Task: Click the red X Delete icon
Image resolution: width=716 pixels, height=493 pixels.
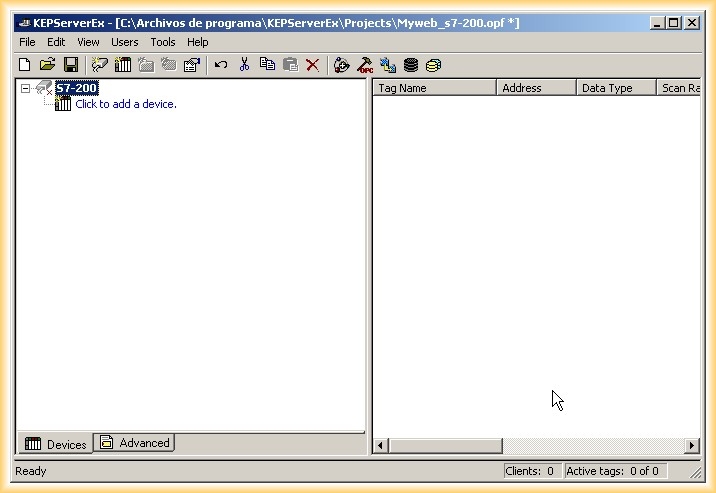Action: pos(313,65)
